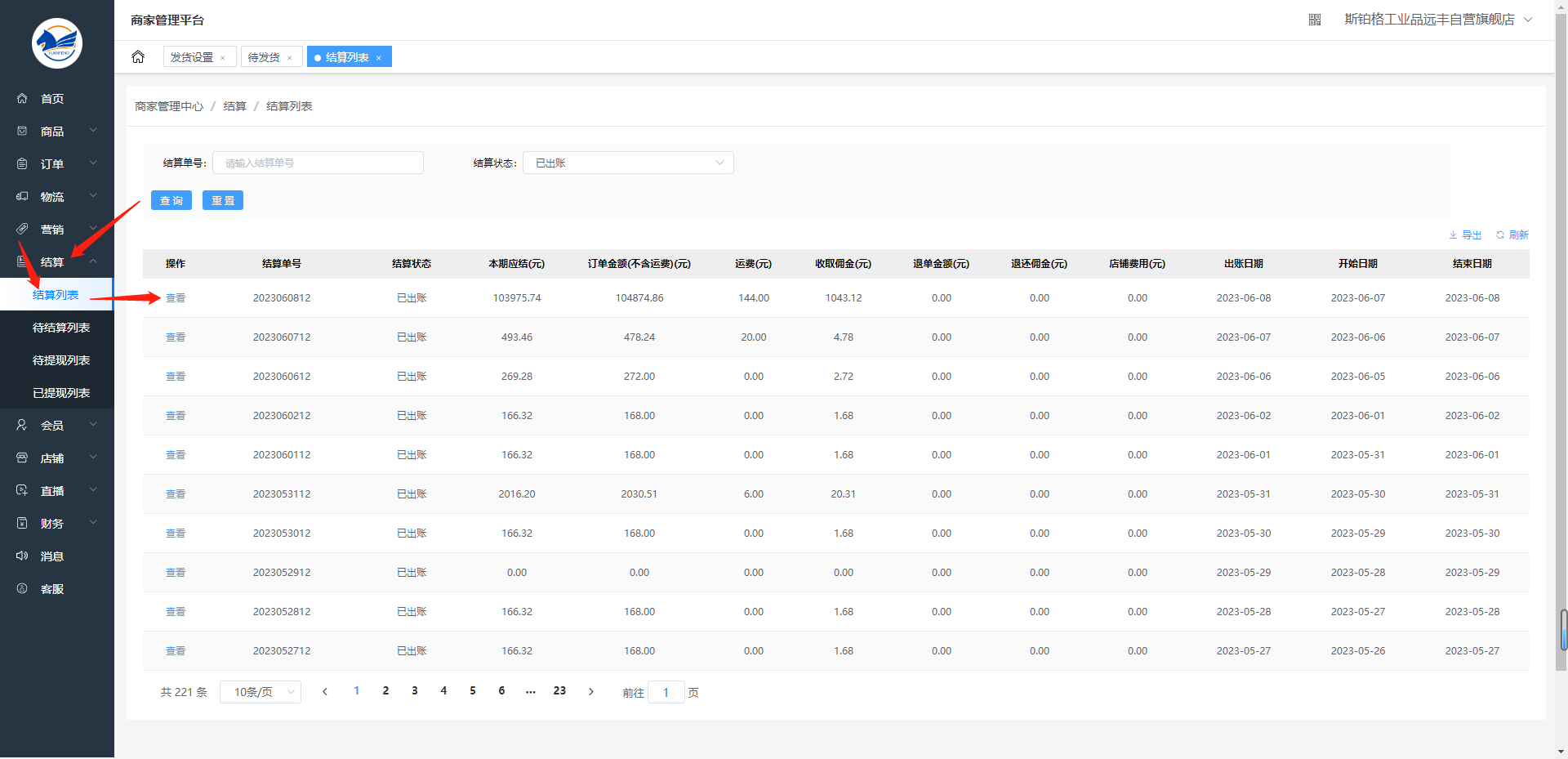Viewport: 1568px width, 759px height.
Task: Click the 查询 button
Action: (171, 200)
